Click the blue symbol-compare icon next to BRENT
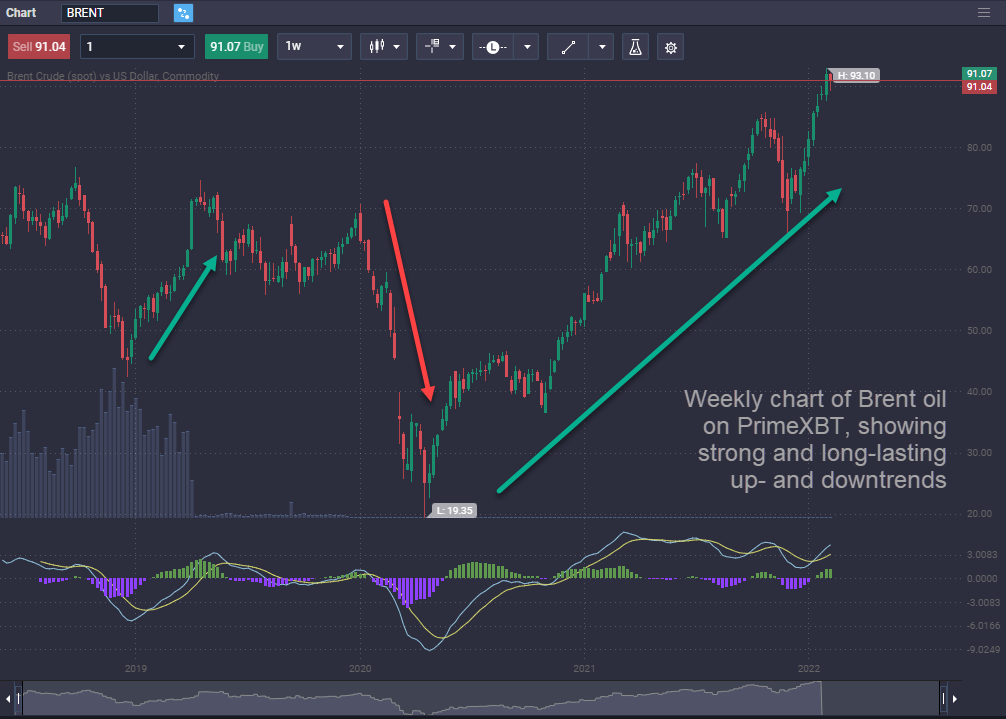Viewport: 1006px width, 719px height. pos(182,12)
